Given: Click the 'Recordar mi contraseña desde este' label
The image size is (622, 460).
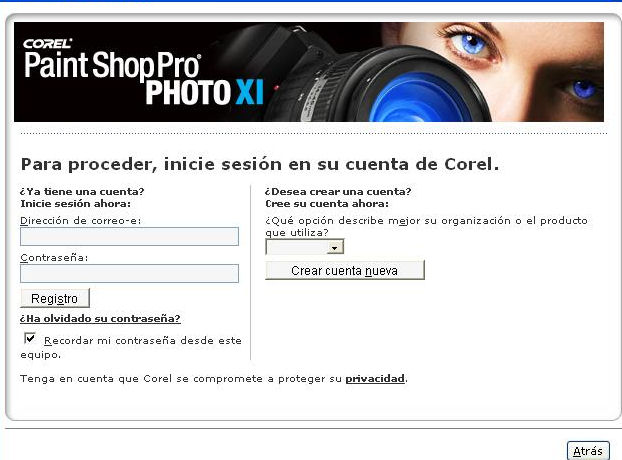Looking at the screenshot, I should (x=143, y=341).
